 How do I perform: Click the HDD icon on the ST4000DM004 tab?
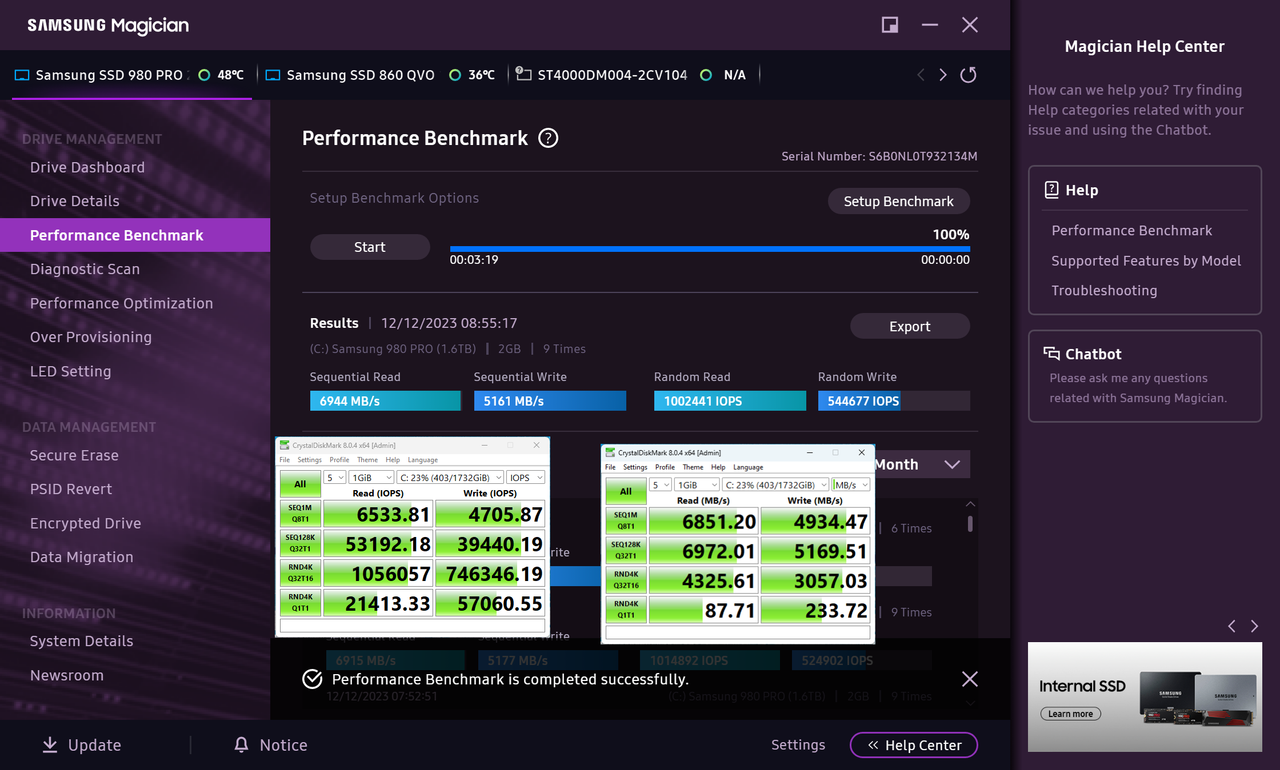coord(521,73)
